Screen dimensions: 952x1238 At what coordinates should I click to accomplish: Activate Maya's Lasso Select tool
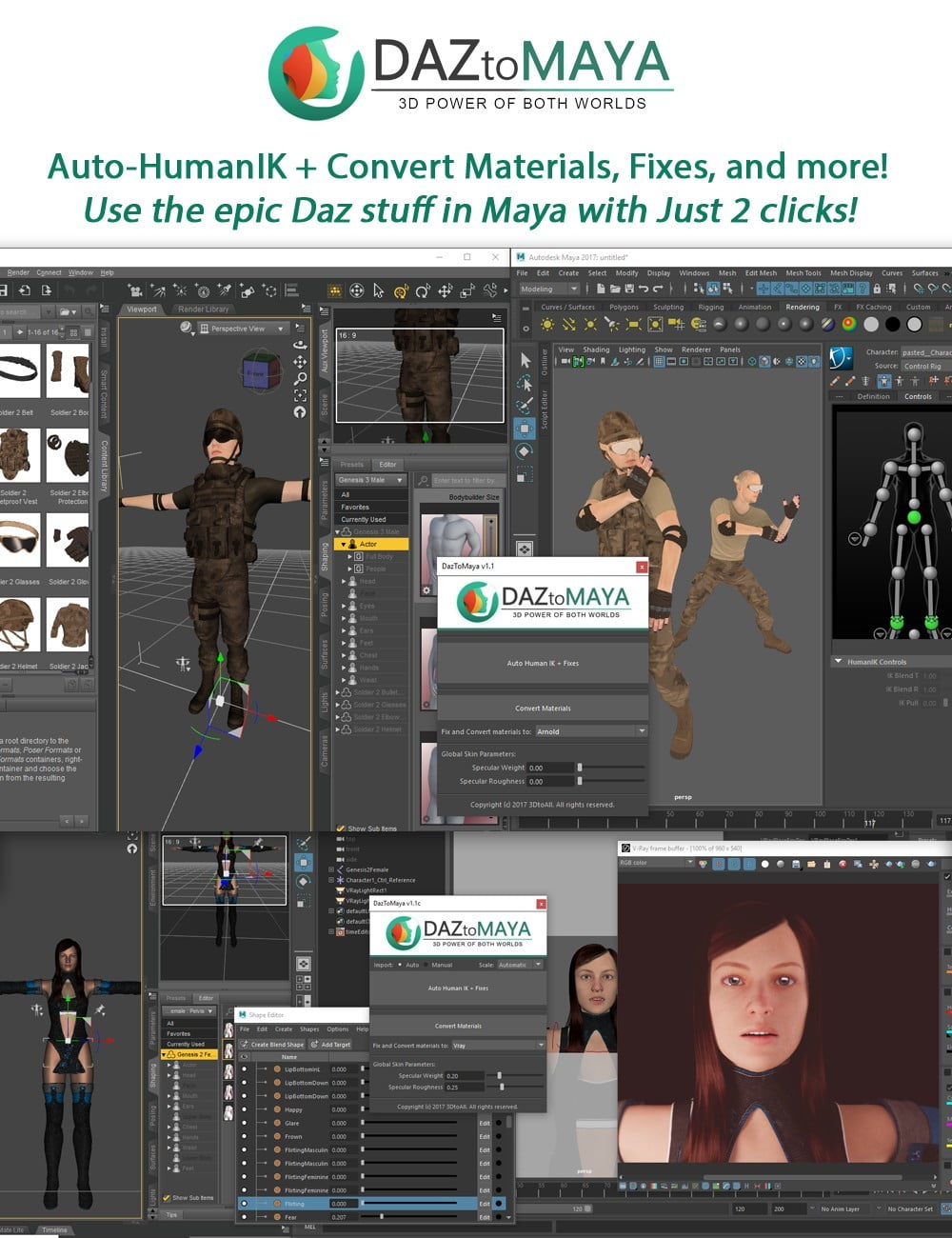[525, 383]
